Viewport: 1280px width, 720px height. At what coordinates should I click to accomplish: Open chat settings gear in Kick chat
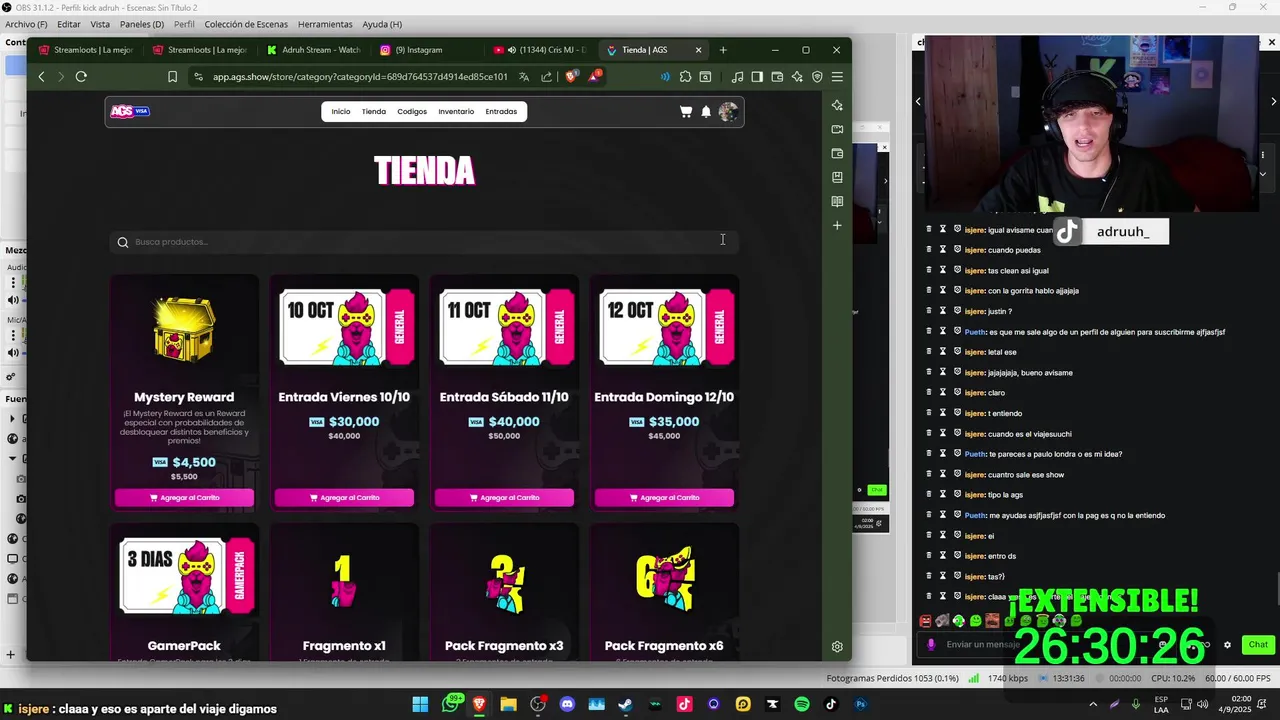pyautogui.click(x=1227, y=645)
